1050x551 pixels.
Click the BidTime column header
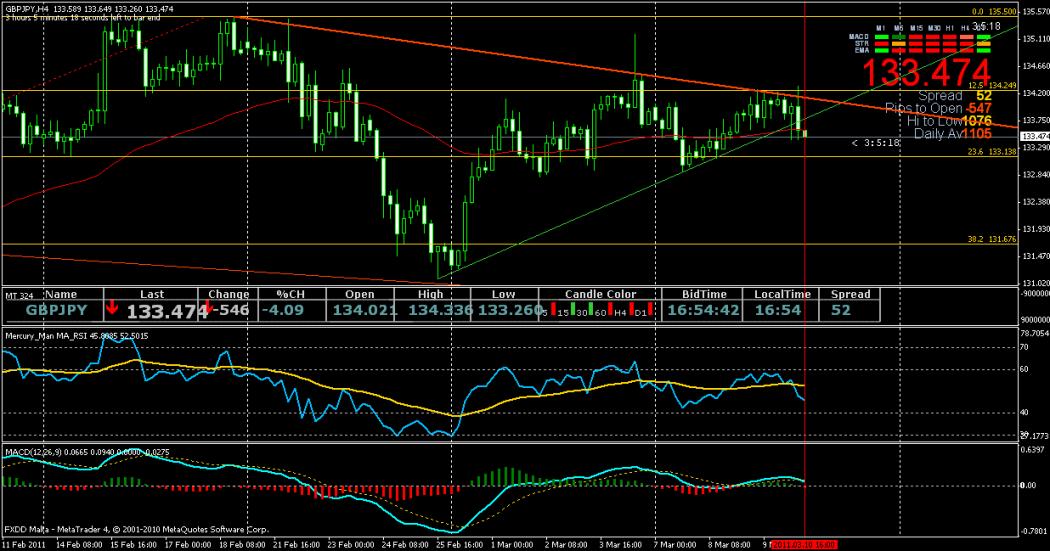point(704,294)
